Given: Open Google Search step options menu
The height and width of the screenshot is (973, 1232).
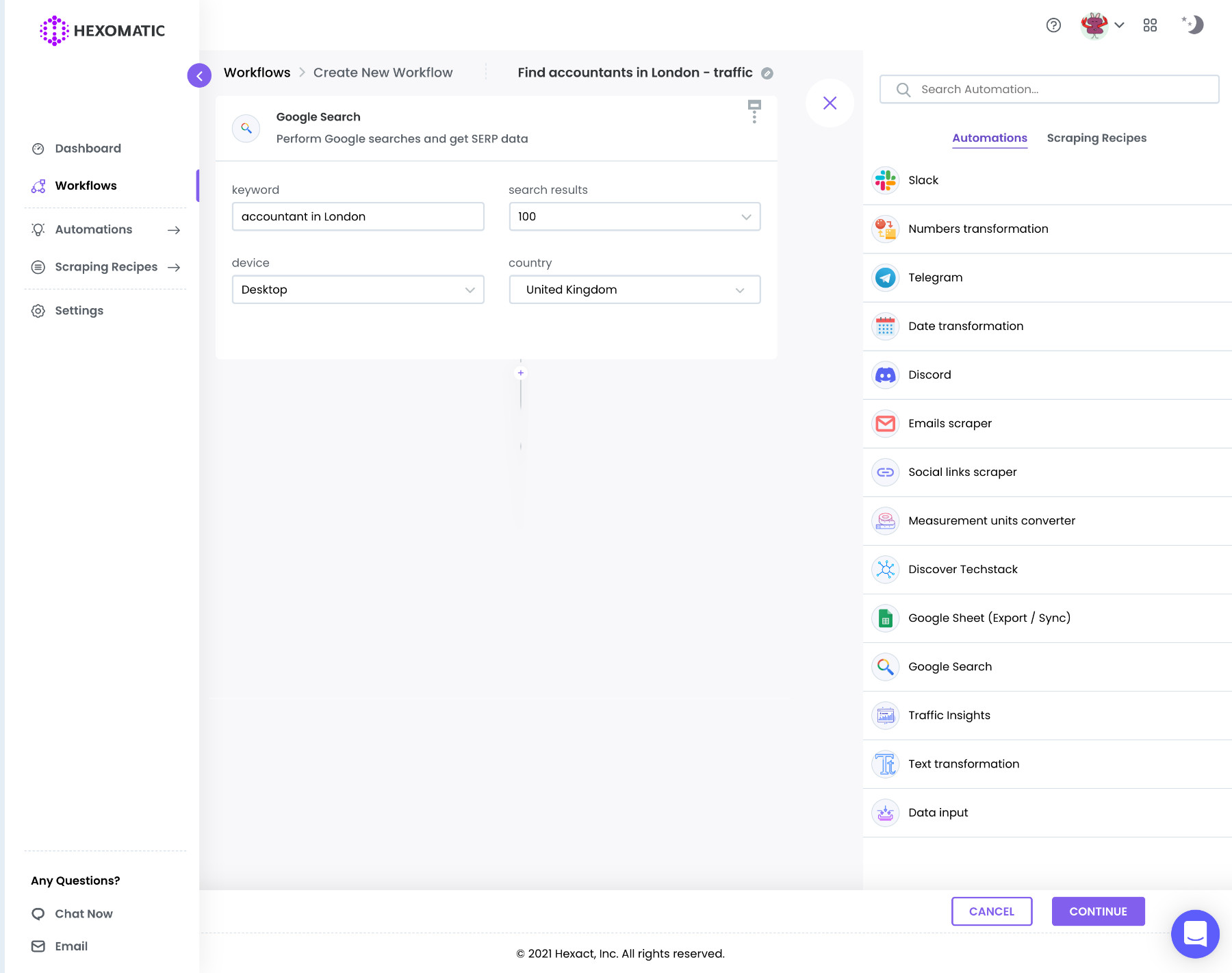Looking at the screenshot, I should (x=754, y=112).
